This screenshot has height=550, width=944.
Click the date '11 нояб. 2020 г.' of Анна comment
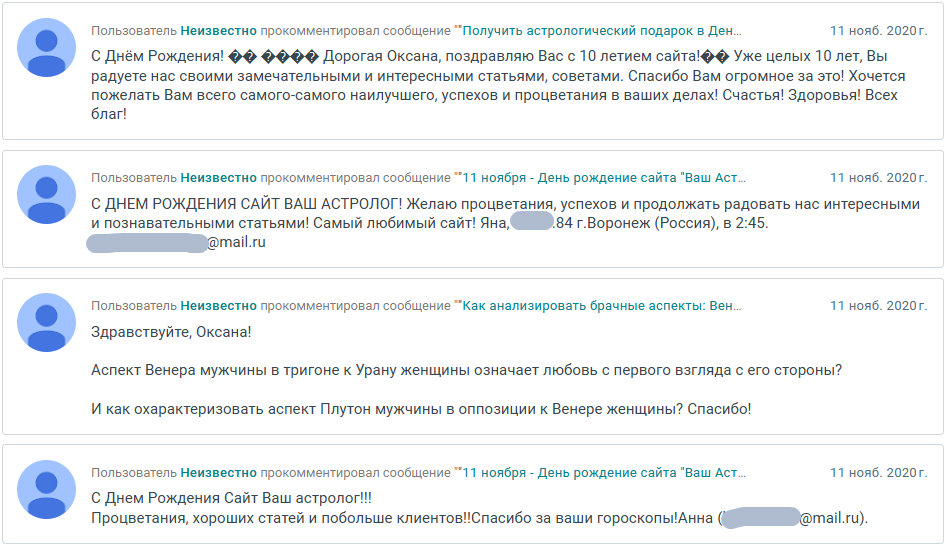878,472
